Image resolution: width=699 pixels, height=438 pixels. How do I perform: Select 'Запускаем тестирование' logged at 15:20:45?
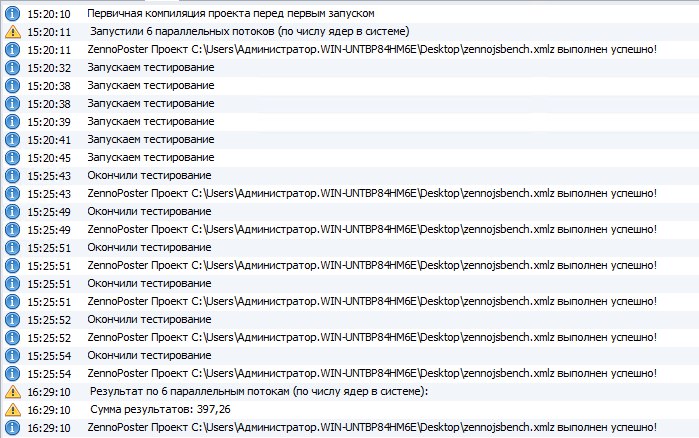click(x=151, y=157)
